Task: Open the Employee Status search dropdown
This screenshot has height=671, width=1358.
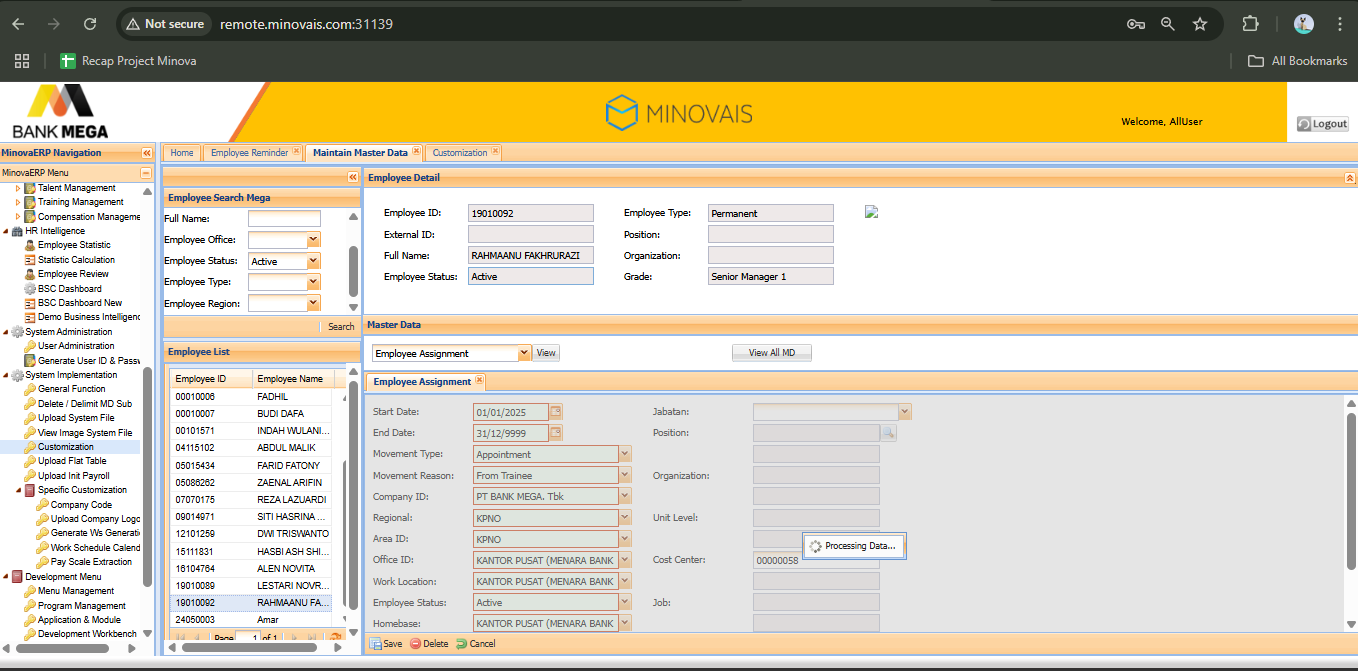Action: pyautogui.click(x=314, y=261)
